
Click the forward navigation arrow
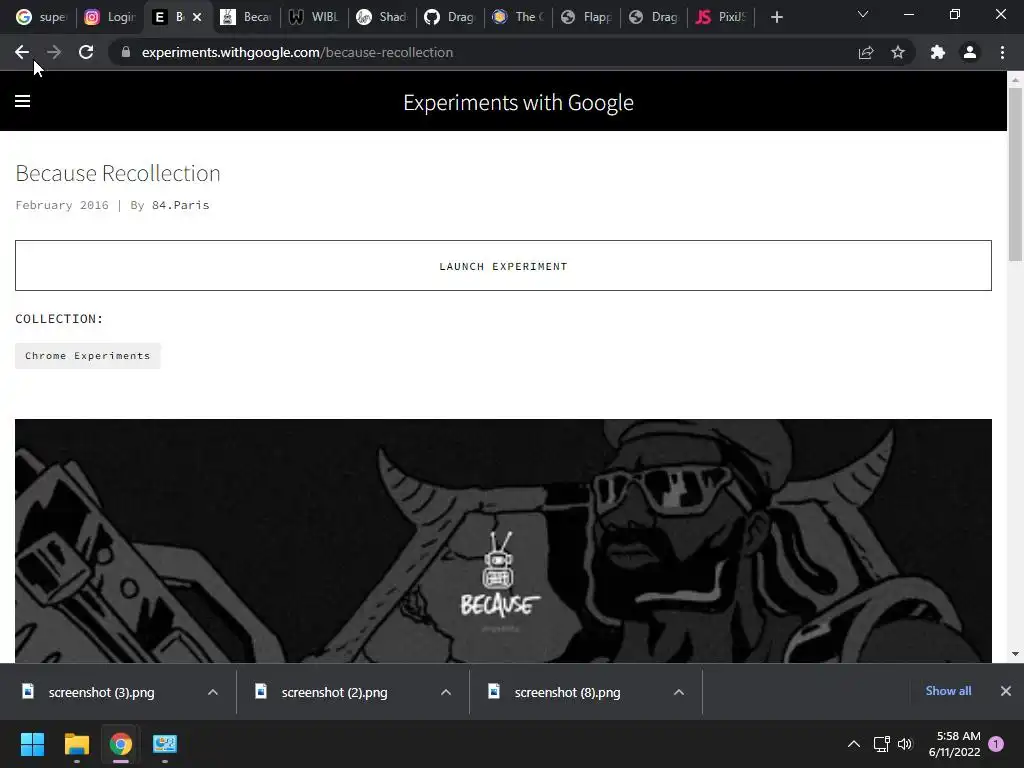pyautogui.click(x=54, y=52)
